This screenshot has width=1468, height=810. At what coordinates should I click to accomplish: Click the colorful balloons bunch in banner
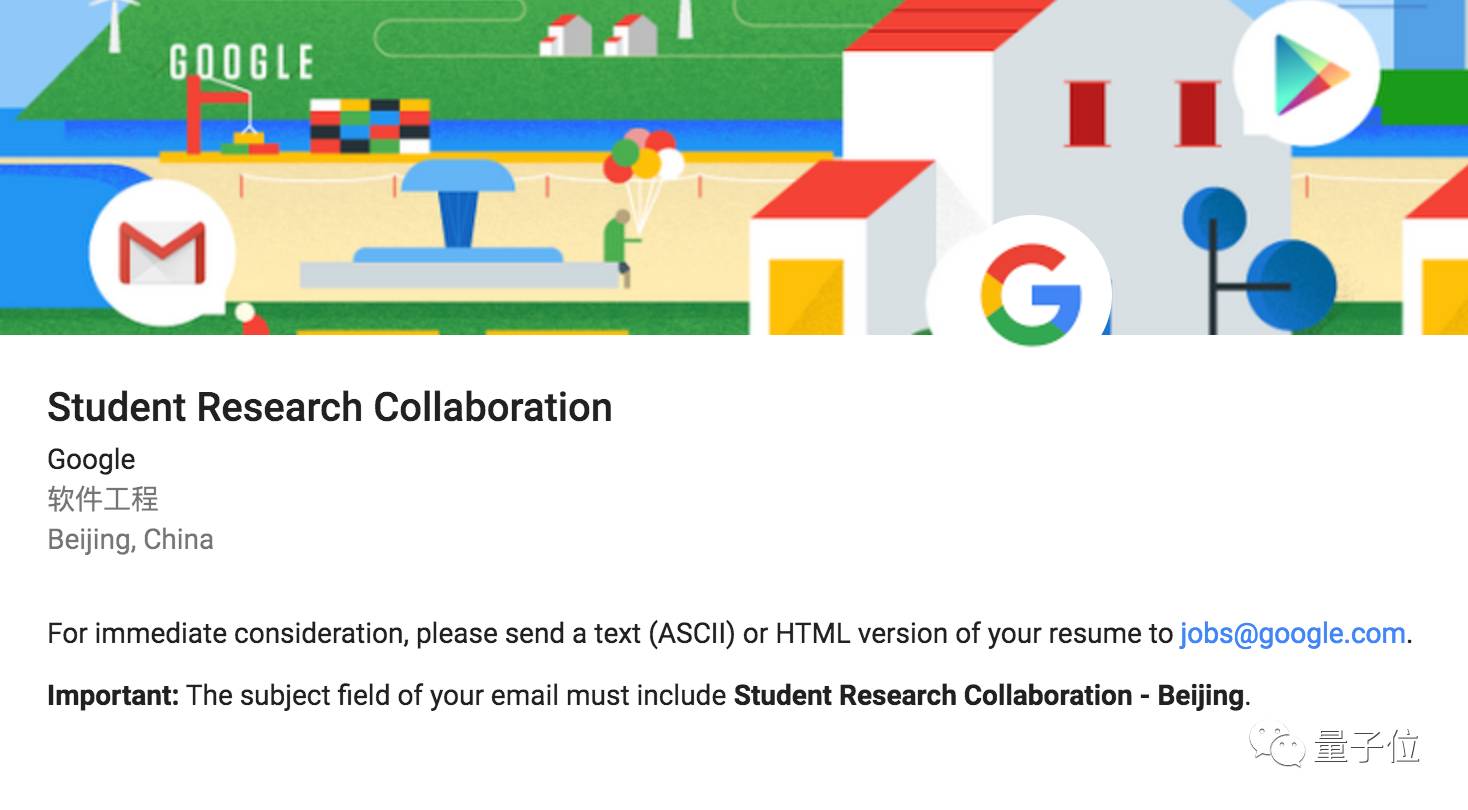pos(642,160)
